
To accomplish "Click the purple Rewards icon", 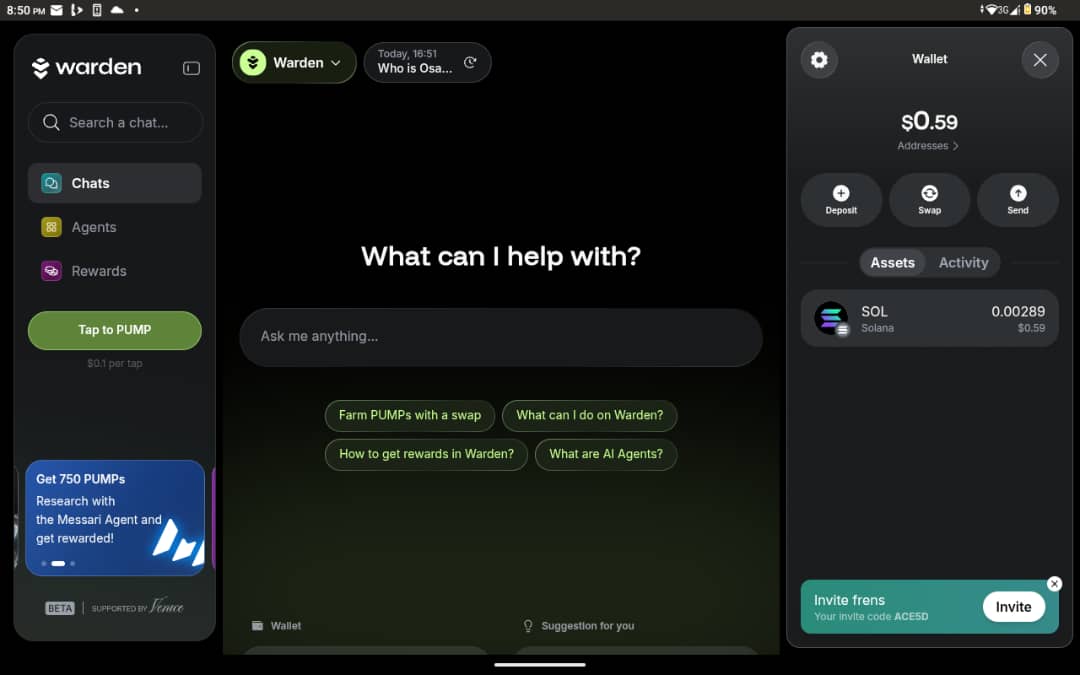I will 52,271.
